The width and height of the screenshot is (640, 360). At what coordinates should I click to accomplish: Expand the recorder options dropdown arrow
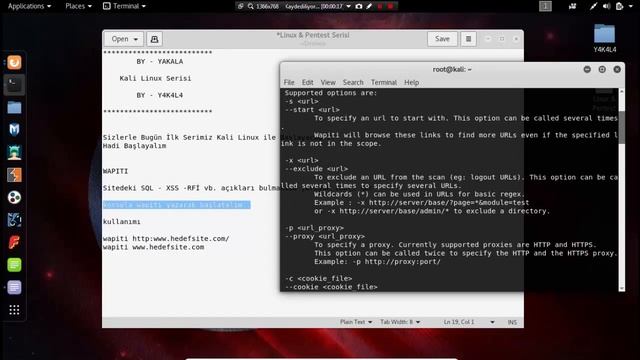tap(348, 6)
